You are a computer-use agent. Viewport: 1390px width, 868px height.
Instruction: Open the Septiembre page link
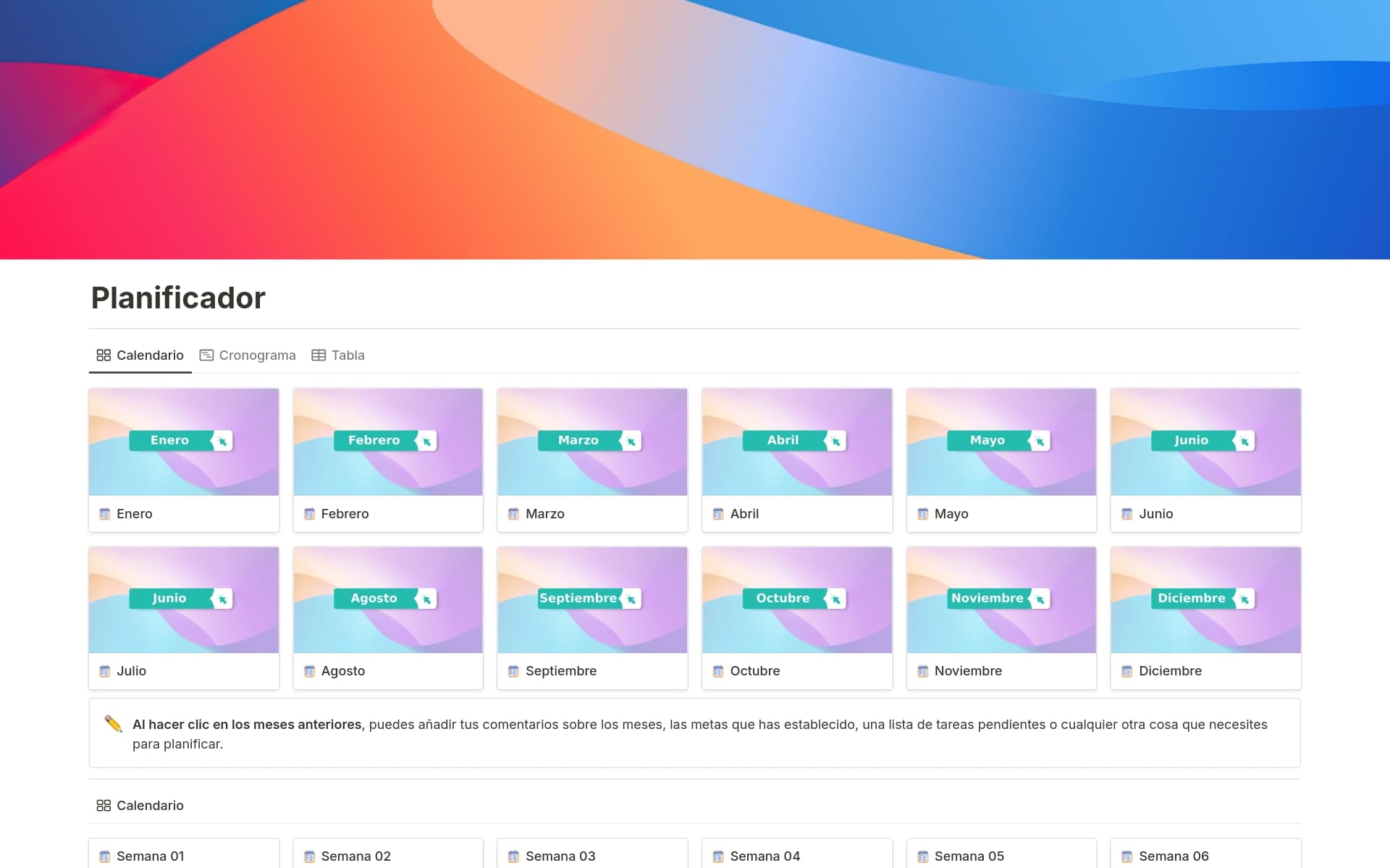[x=560, y=671]
